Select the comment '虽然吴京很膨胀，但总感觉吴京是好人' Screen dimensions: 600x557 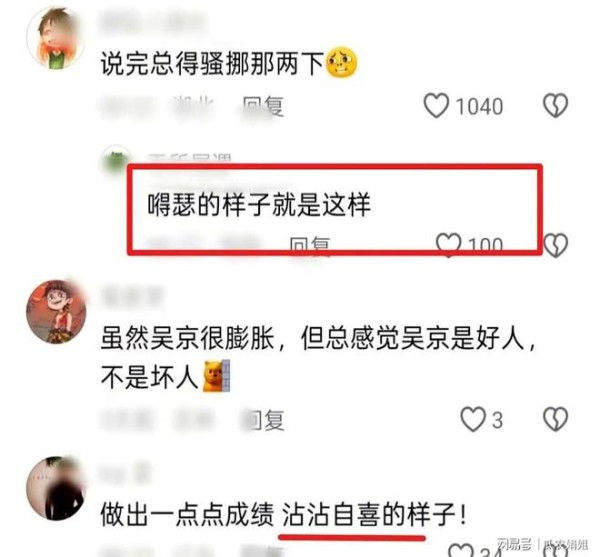point(318,358)
